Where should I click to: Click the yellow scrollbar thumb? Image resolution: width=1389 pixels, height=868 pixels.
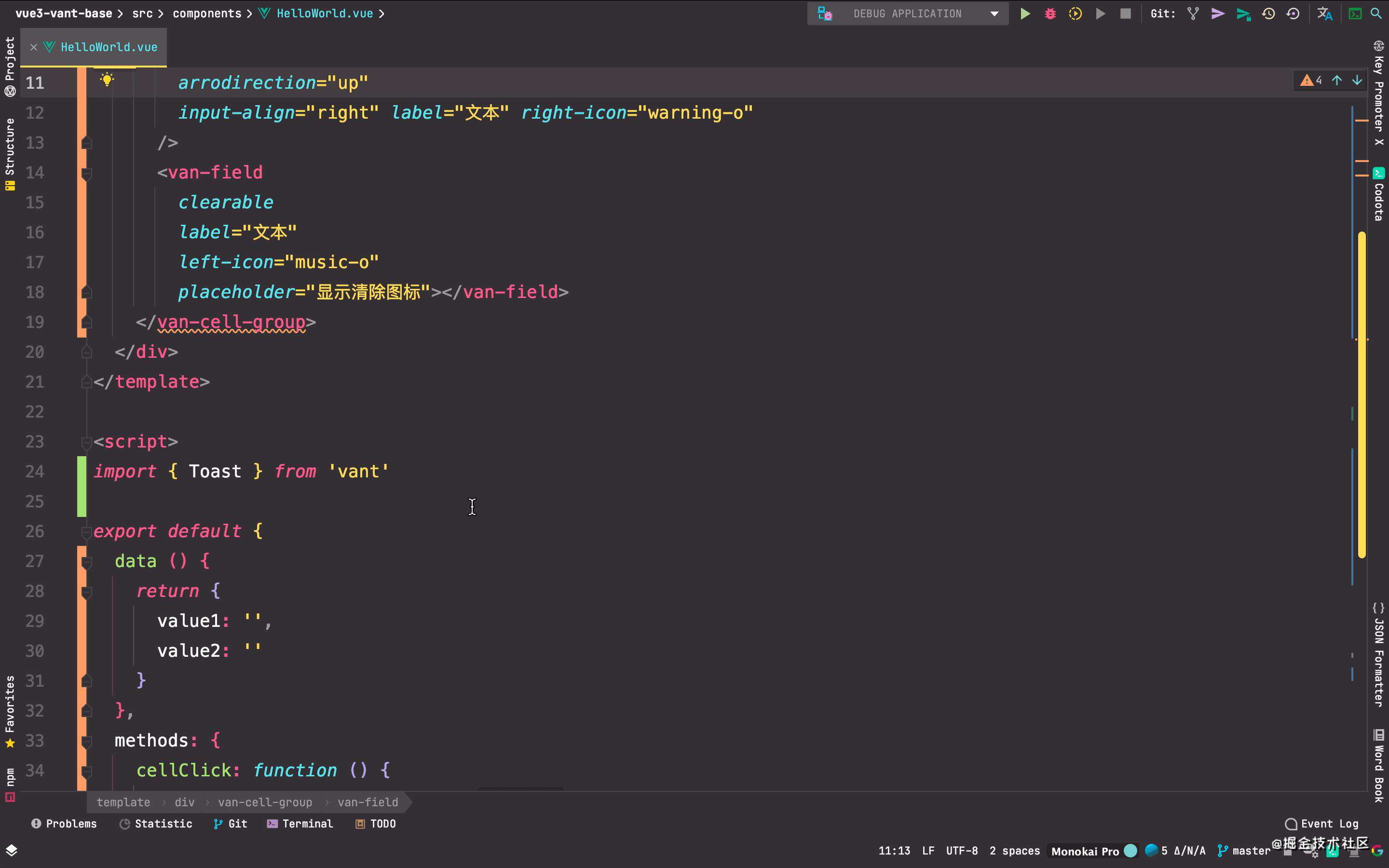(1362, 395)
